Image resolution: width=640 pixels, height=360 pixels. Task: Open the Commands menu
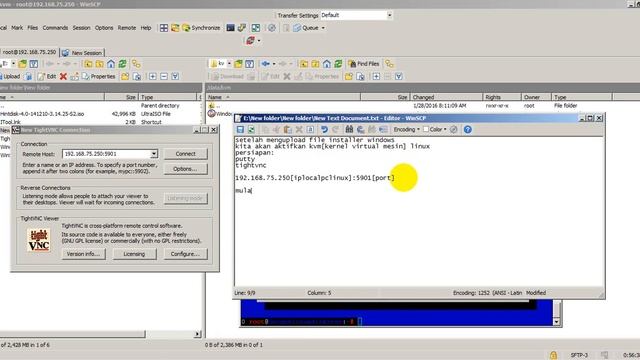55,28
